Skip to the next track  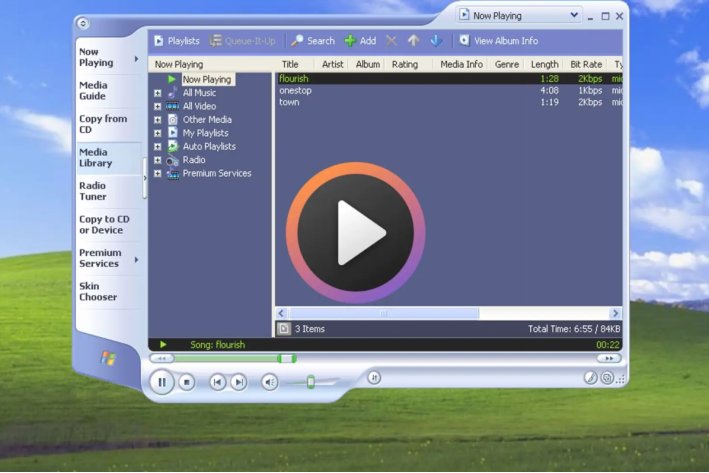pos(238,382)
